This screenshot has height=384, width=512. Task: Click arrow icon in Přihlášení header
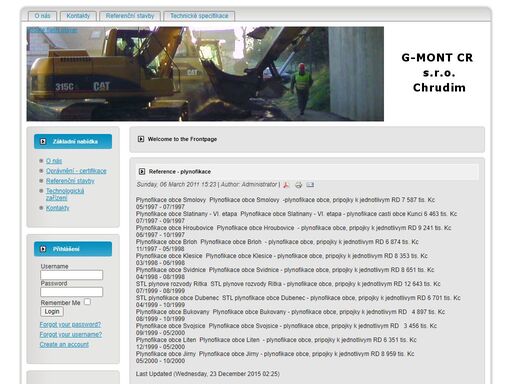click(x=43, y=249)
